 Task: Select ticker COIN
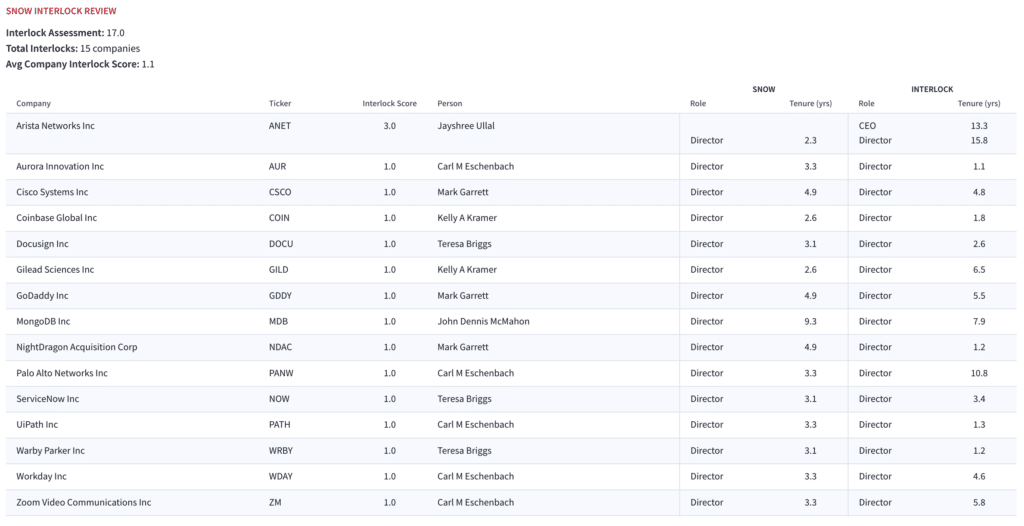(x=279, y=218)
